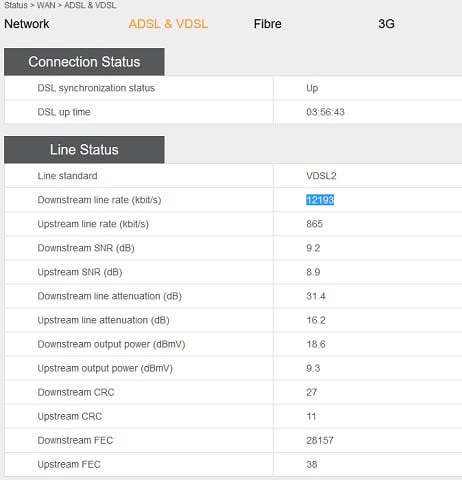This screenshot has width=462, height=480.
Task: Click the Downstream FEC value 28157
Action: tap(320, 440)
